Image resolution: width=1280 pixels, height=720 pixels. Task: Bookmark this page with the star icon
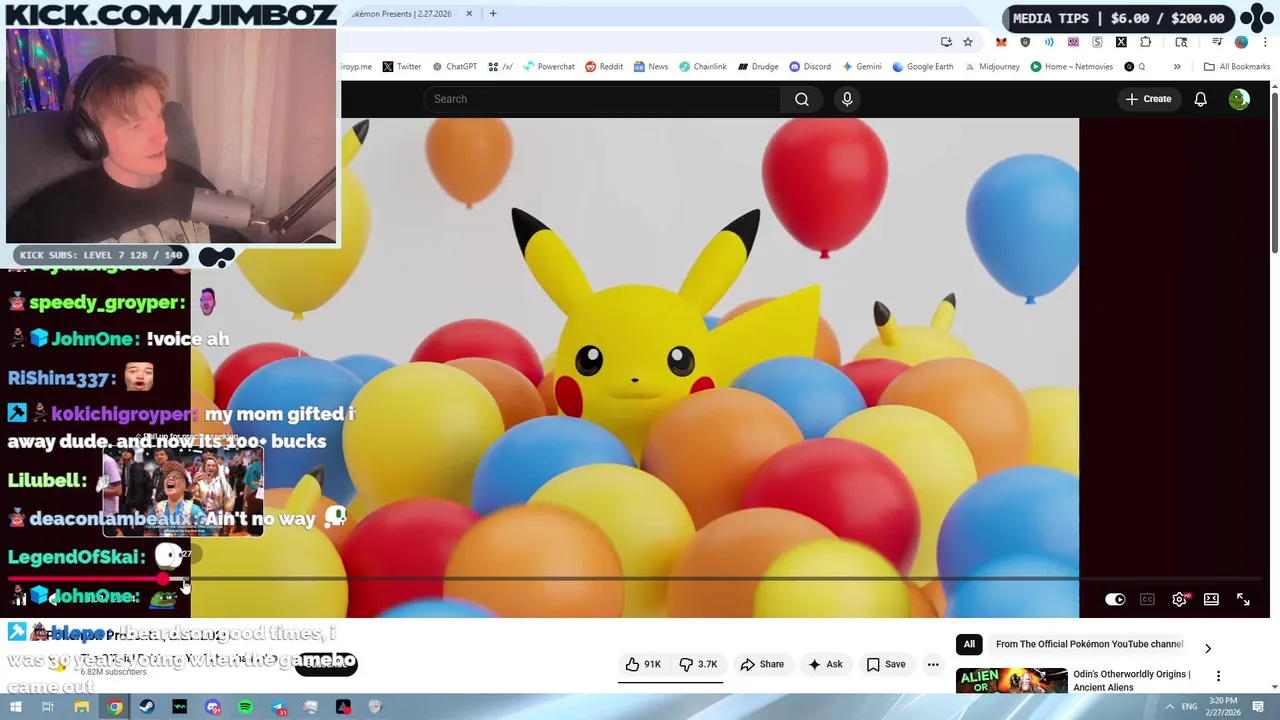(968, 42)
